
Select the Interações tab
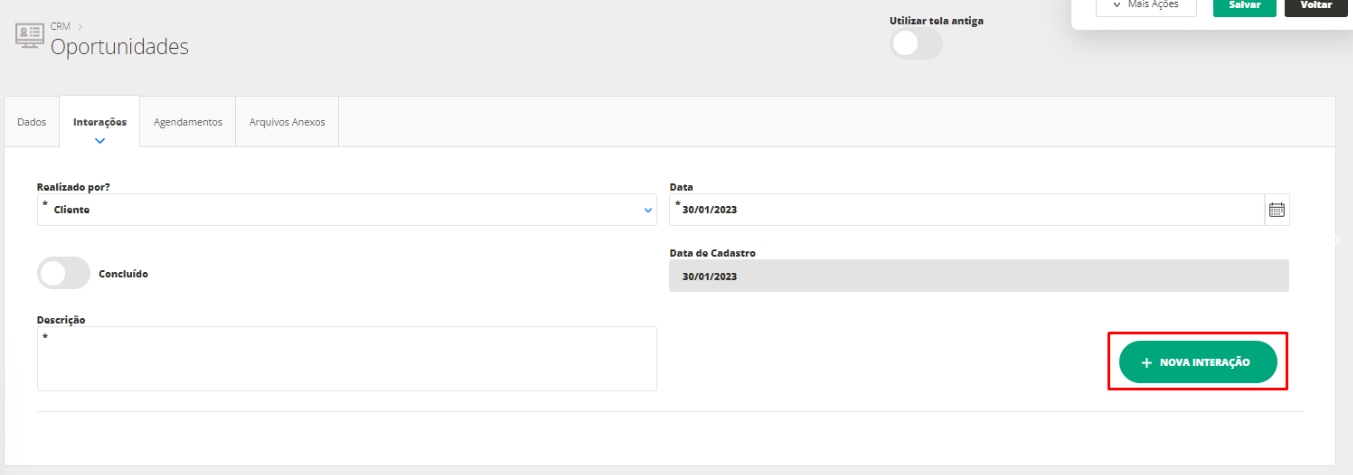point(99,122)
